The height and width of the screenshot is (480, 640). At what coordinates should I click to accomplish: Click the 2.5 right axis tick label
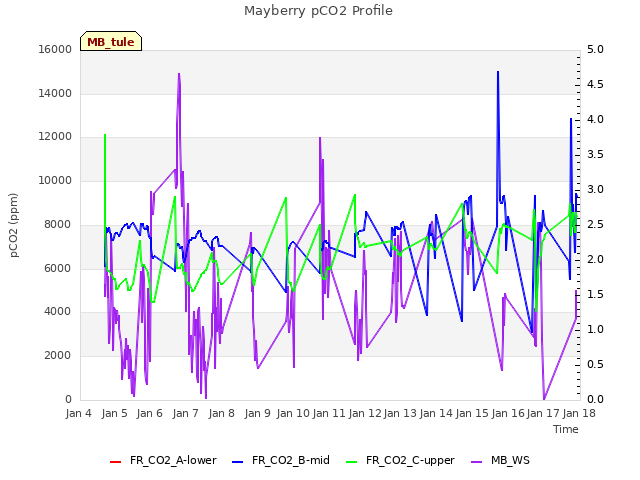click(x=595, y=224)
